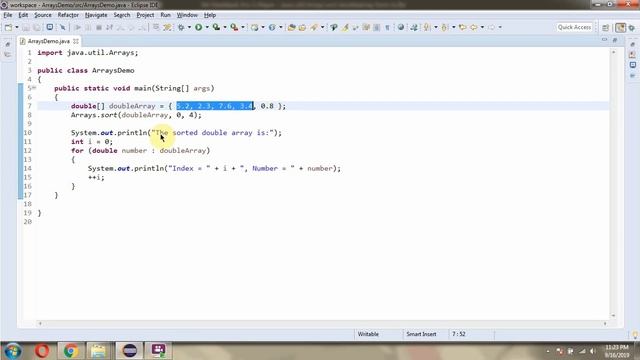Click the External Tools run icon
Viewport: 640px width, 360px height.
234,27
